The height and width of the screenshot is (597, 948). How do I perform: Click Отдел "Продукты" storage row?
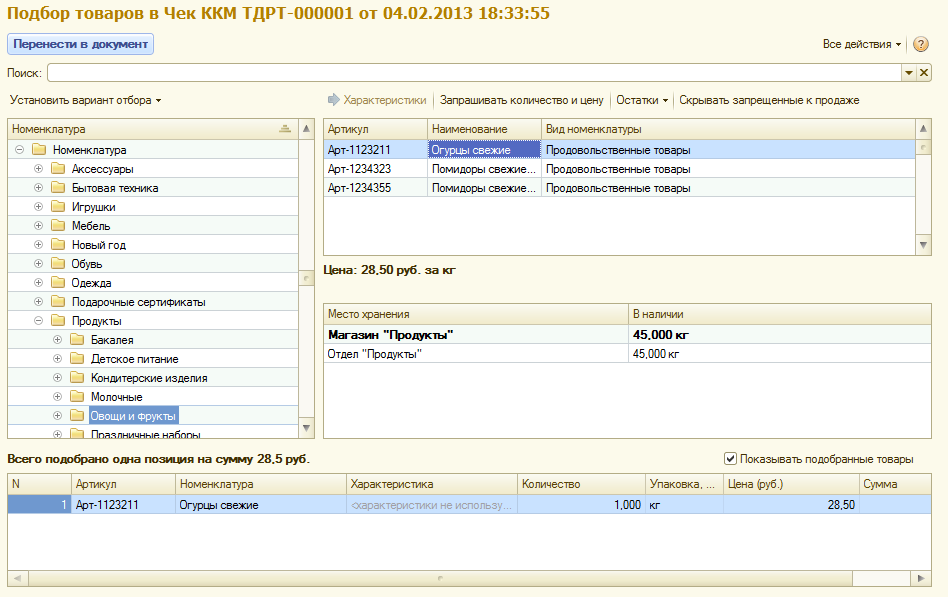tap(627, 353)
